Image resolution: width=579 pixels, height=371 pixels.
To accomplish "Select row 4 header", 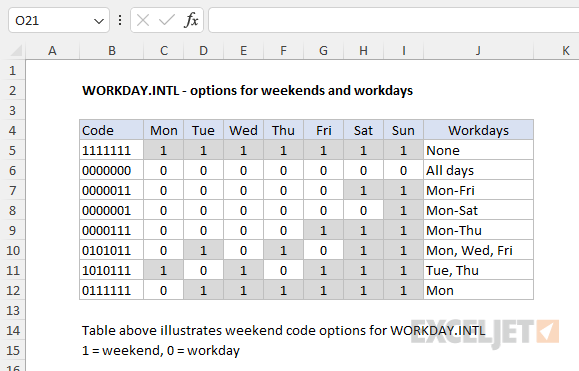I will click(x=13, y=130).
